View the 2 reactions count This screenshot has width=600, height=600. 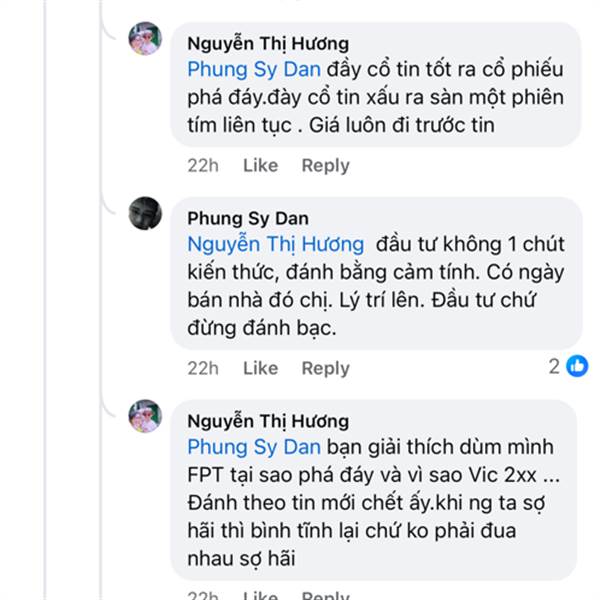pos(554,367)
